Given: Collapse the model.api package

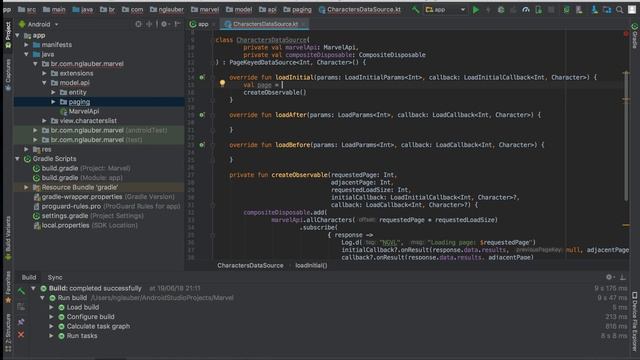Looking at the screenshot, I should tap(44, 83).
